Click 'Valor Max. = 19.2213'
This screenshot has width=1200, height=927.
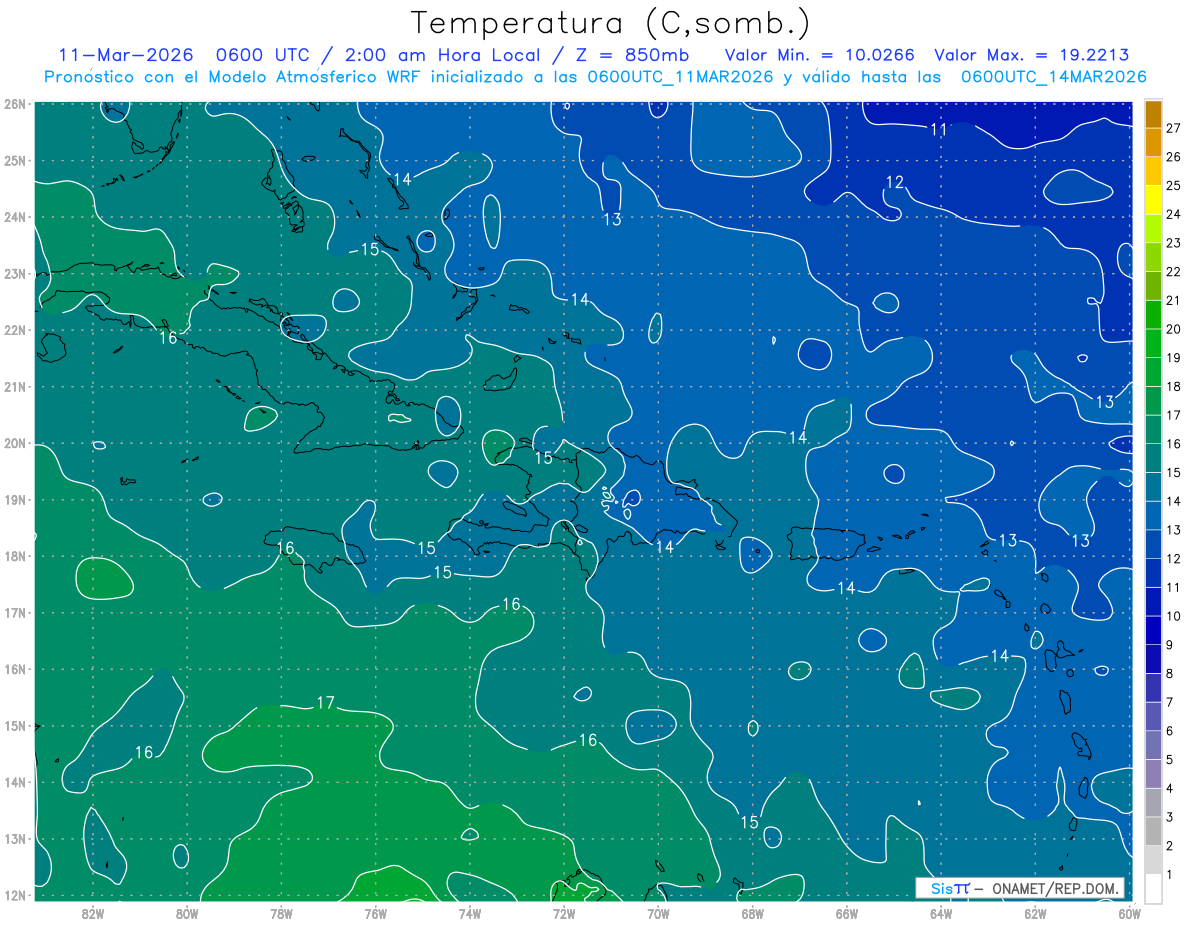click(1032, 55)
